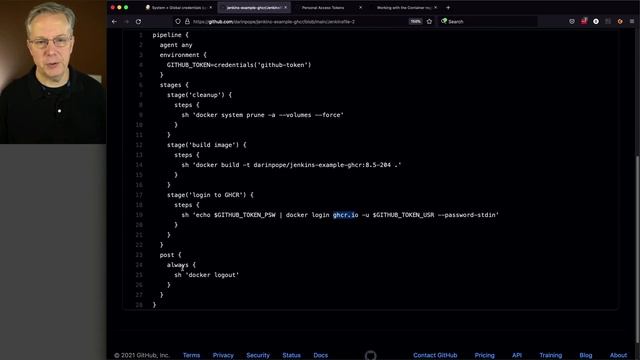Click the 'docker build -t darinpope' line

[291, 165]
